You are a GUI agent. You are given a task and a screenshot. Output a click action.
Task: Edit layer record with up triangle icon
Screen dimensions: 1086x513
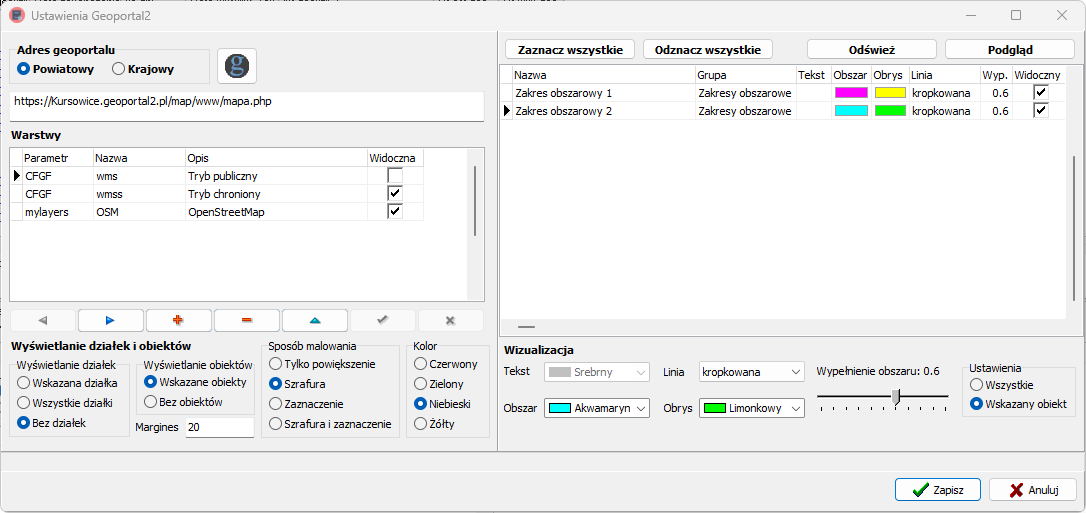(x=315, y=321)
